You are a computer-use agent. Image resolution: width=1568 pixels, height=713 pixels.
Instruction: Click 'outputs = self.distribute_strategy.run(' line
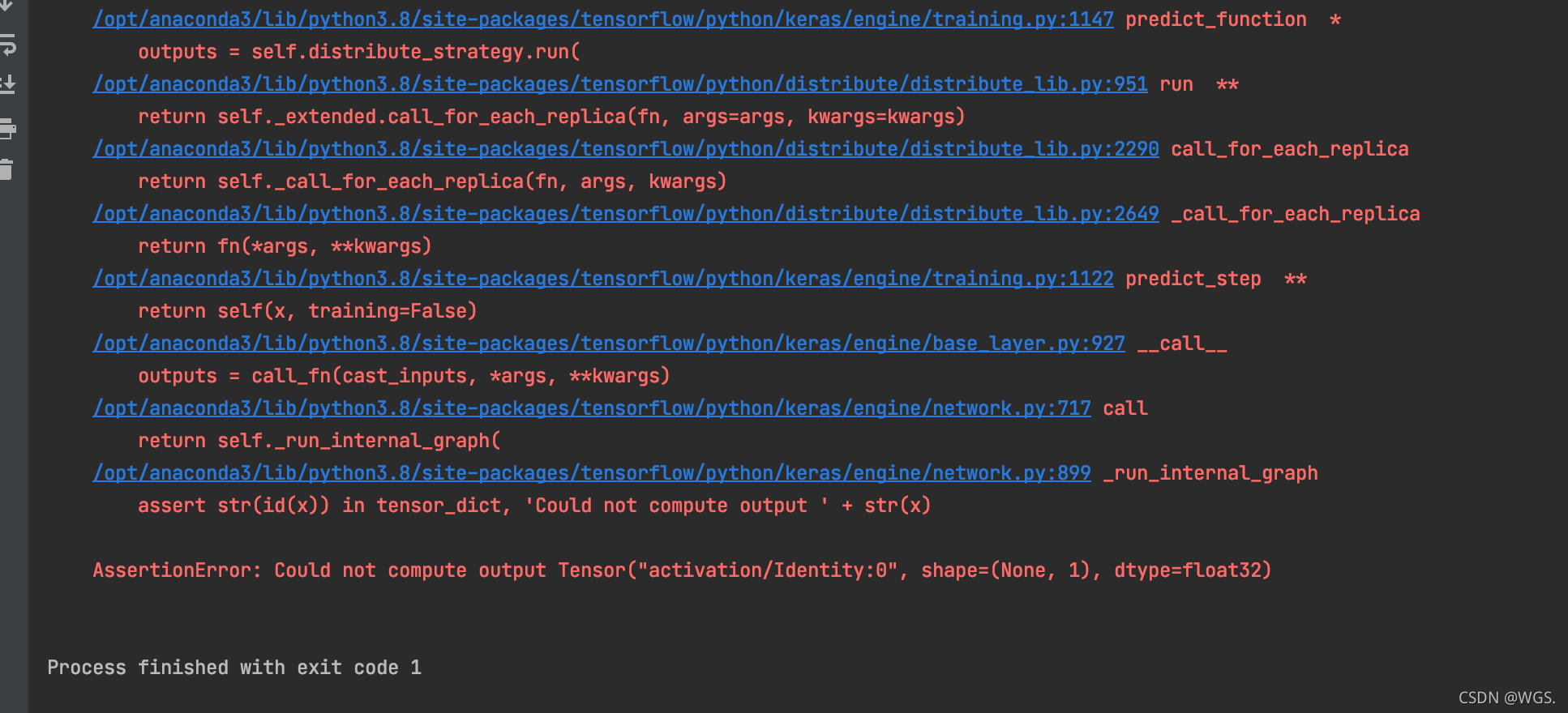pos(359,52)
